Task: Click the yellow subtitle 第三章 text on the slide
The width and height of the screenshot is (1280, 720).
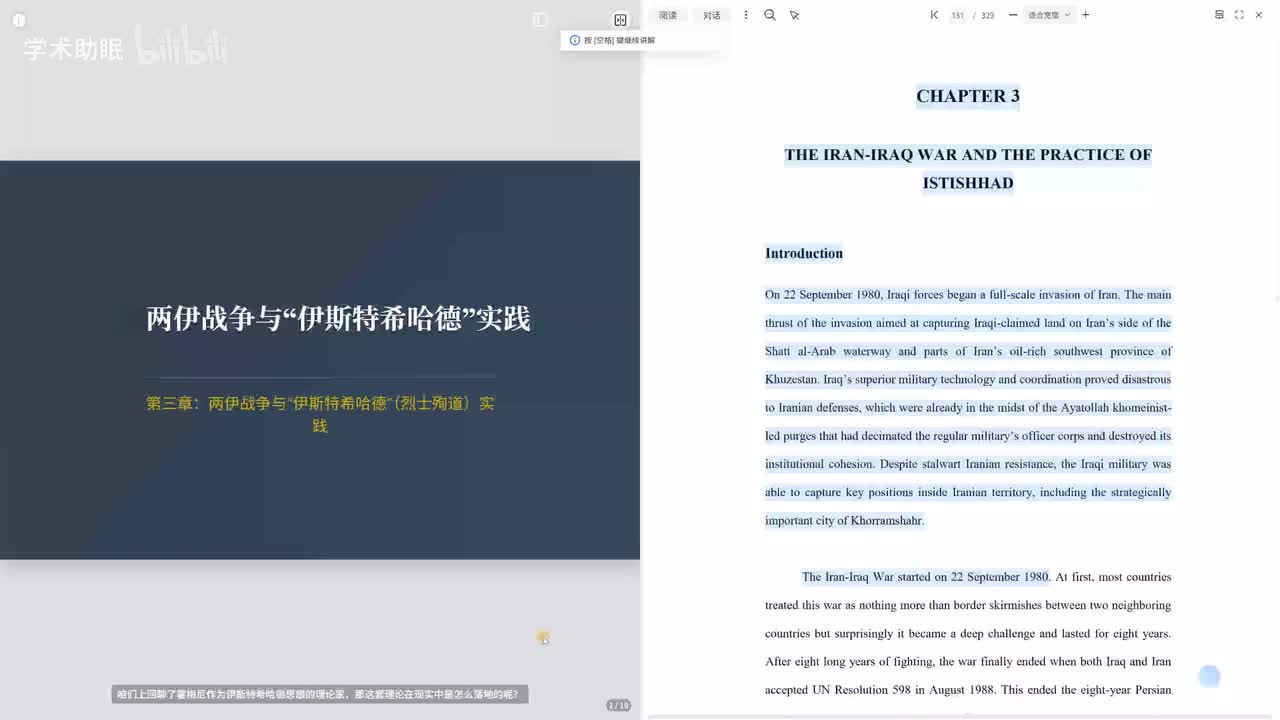Action: [x=320, y=414]
